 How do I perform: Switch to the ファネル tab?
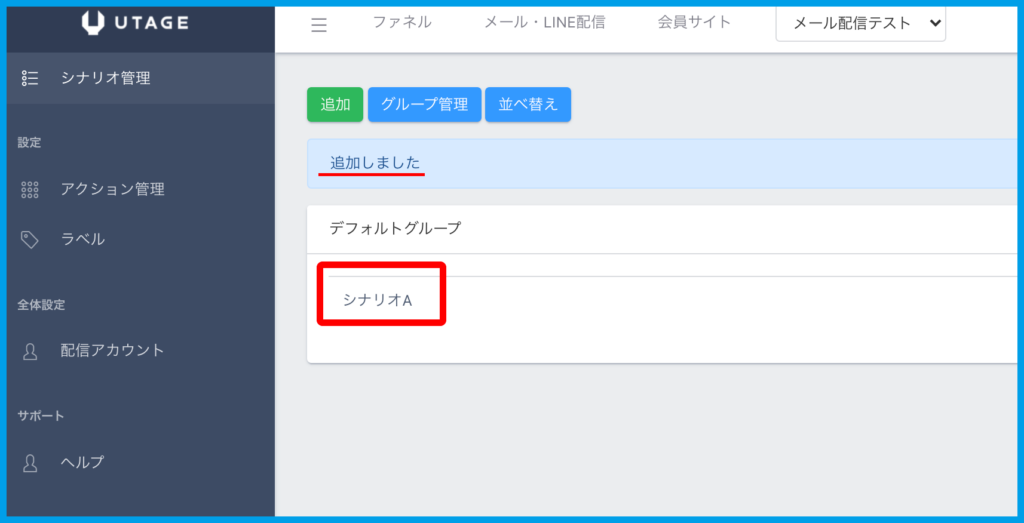tap(402, 22)
